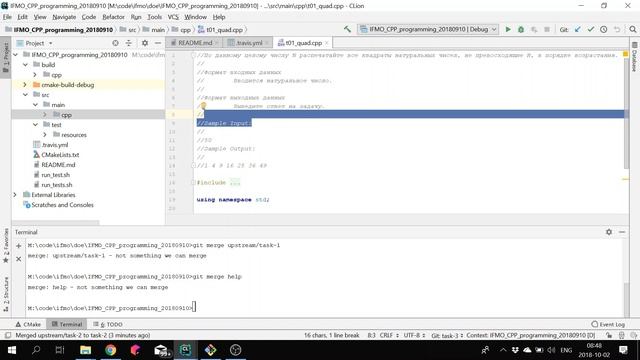Click the intention lightbulb in editor gutter
640x360 pixels.
tap(203, 106)
